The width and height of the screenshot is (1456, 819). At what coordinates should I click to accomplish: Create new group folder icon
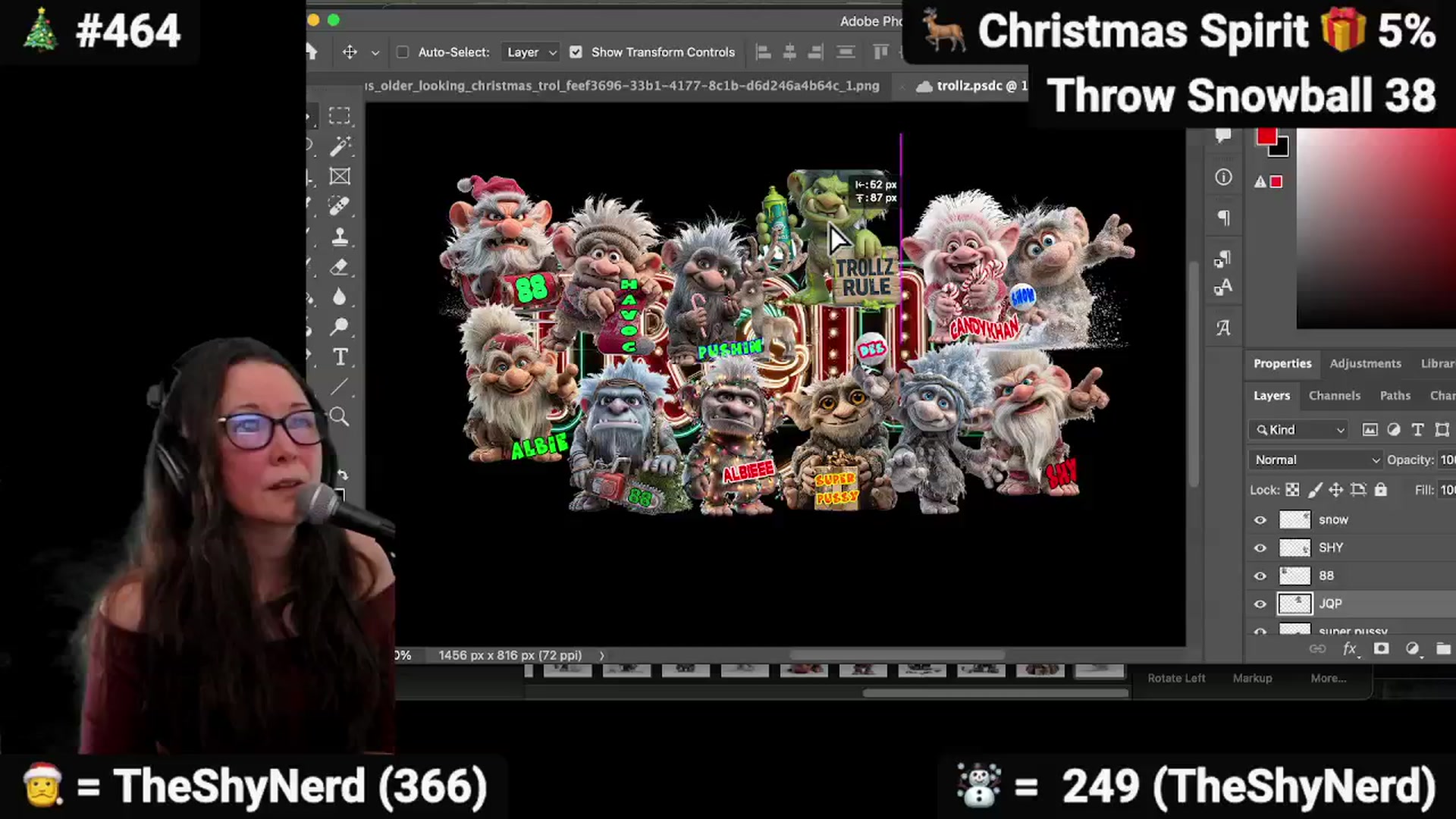pyautogui.click(x=1443, y=648)
